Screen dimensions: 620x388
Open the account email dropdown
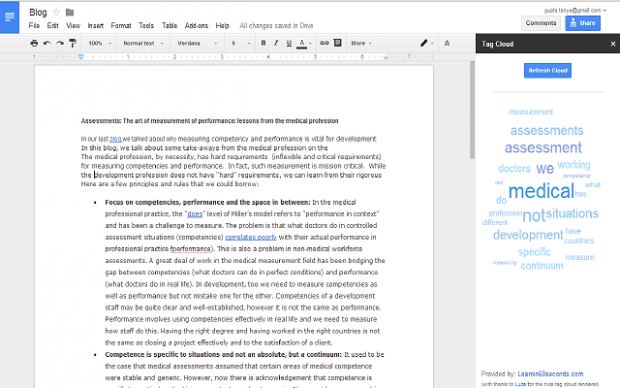pos(575,10)
